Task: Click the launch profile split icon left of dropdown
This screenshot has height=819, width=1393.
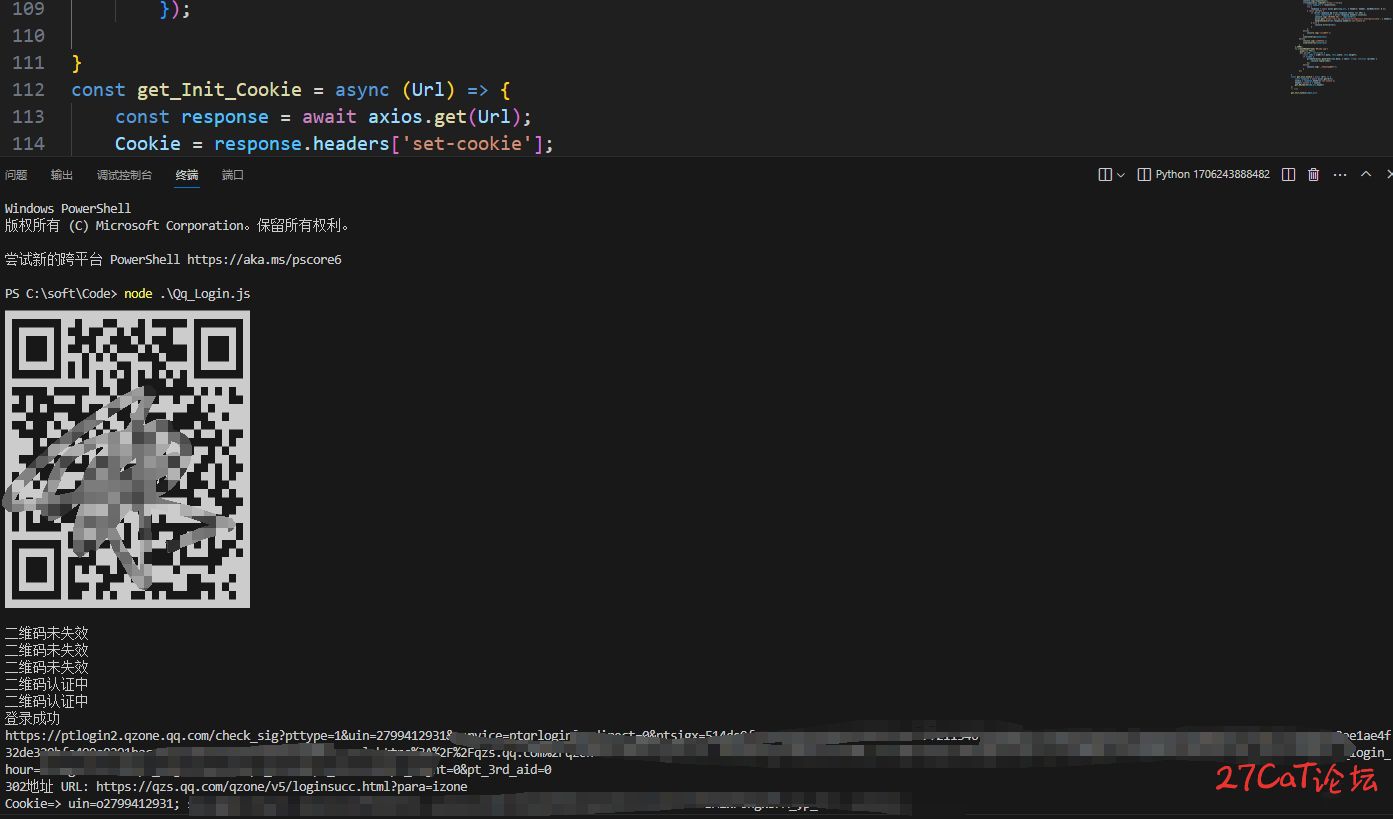Action: [1105, 175]
